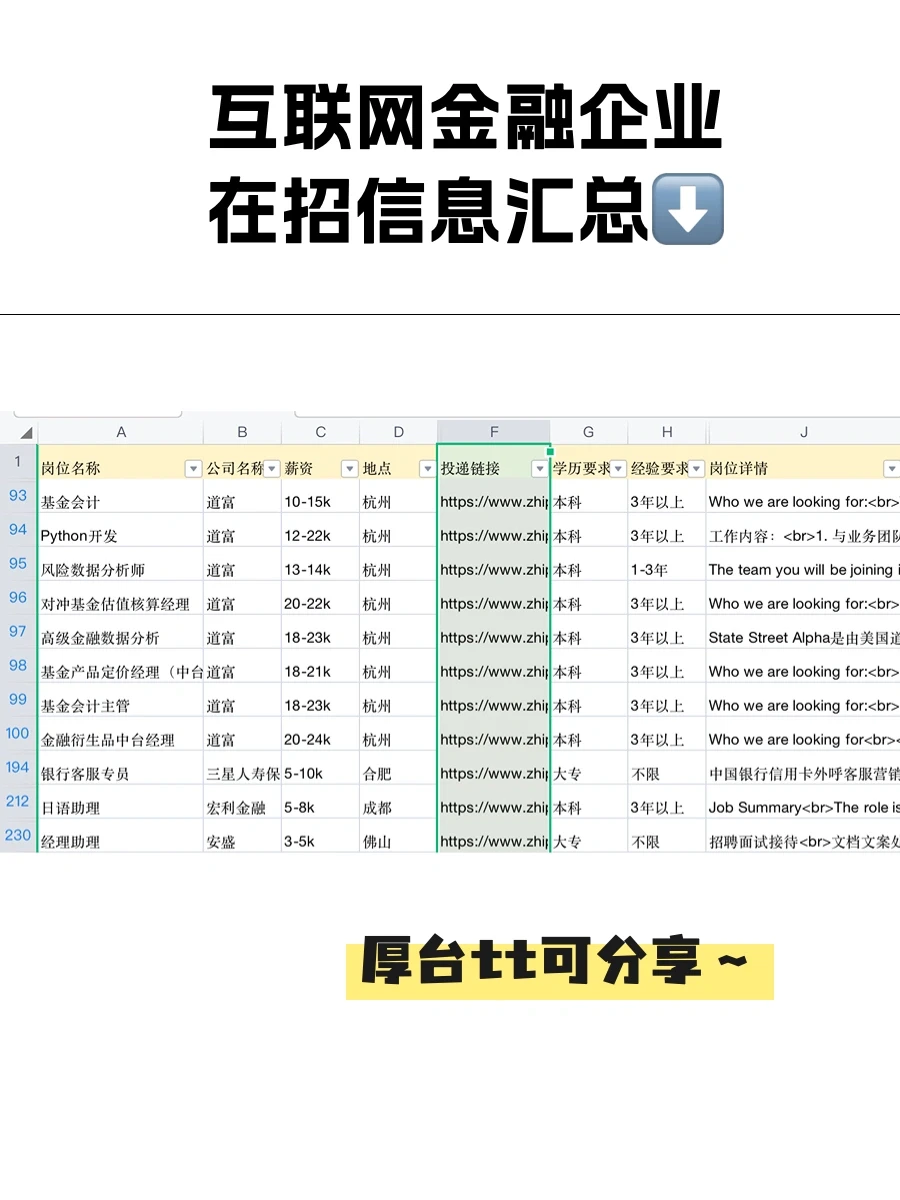Screen dimensions: 900x1200
Task: Select column G header
Action: [x=588, y=431]
